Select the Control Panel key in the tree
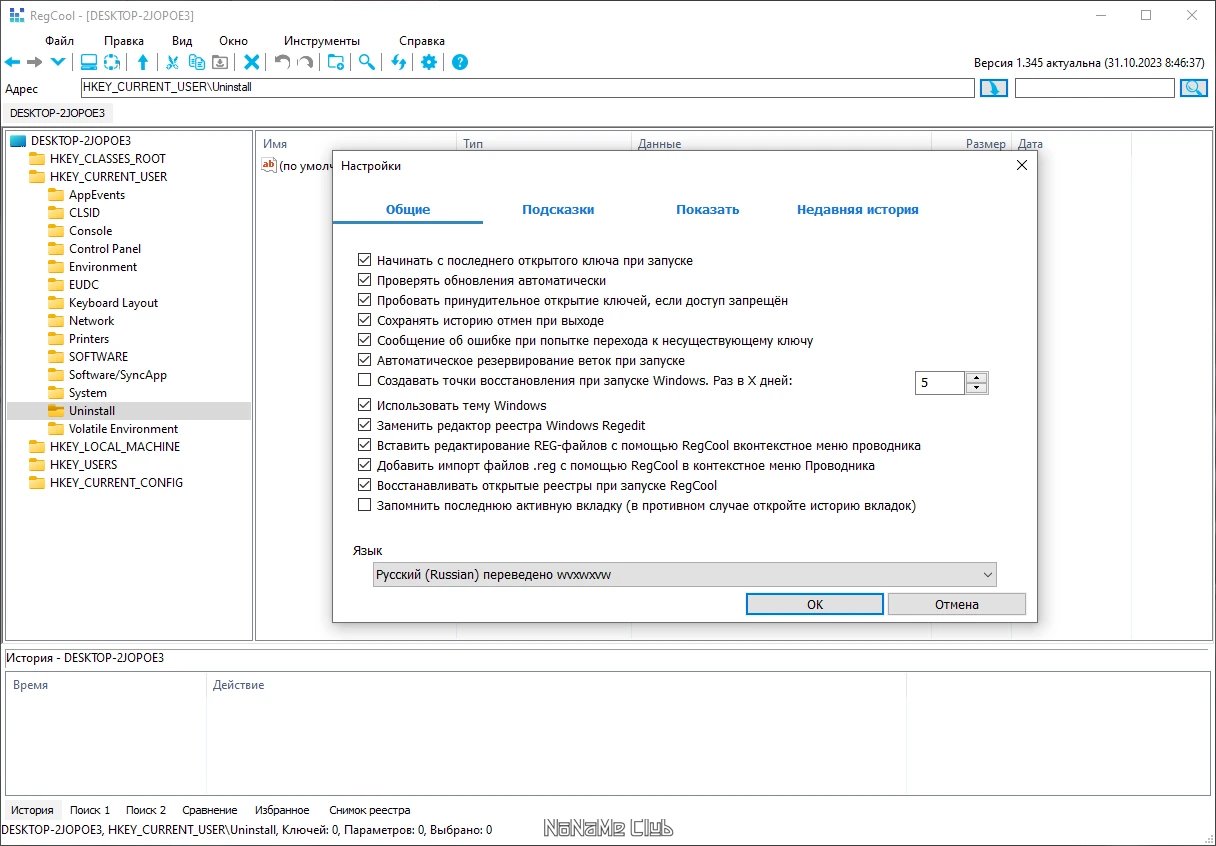 [x=105, y=249]
